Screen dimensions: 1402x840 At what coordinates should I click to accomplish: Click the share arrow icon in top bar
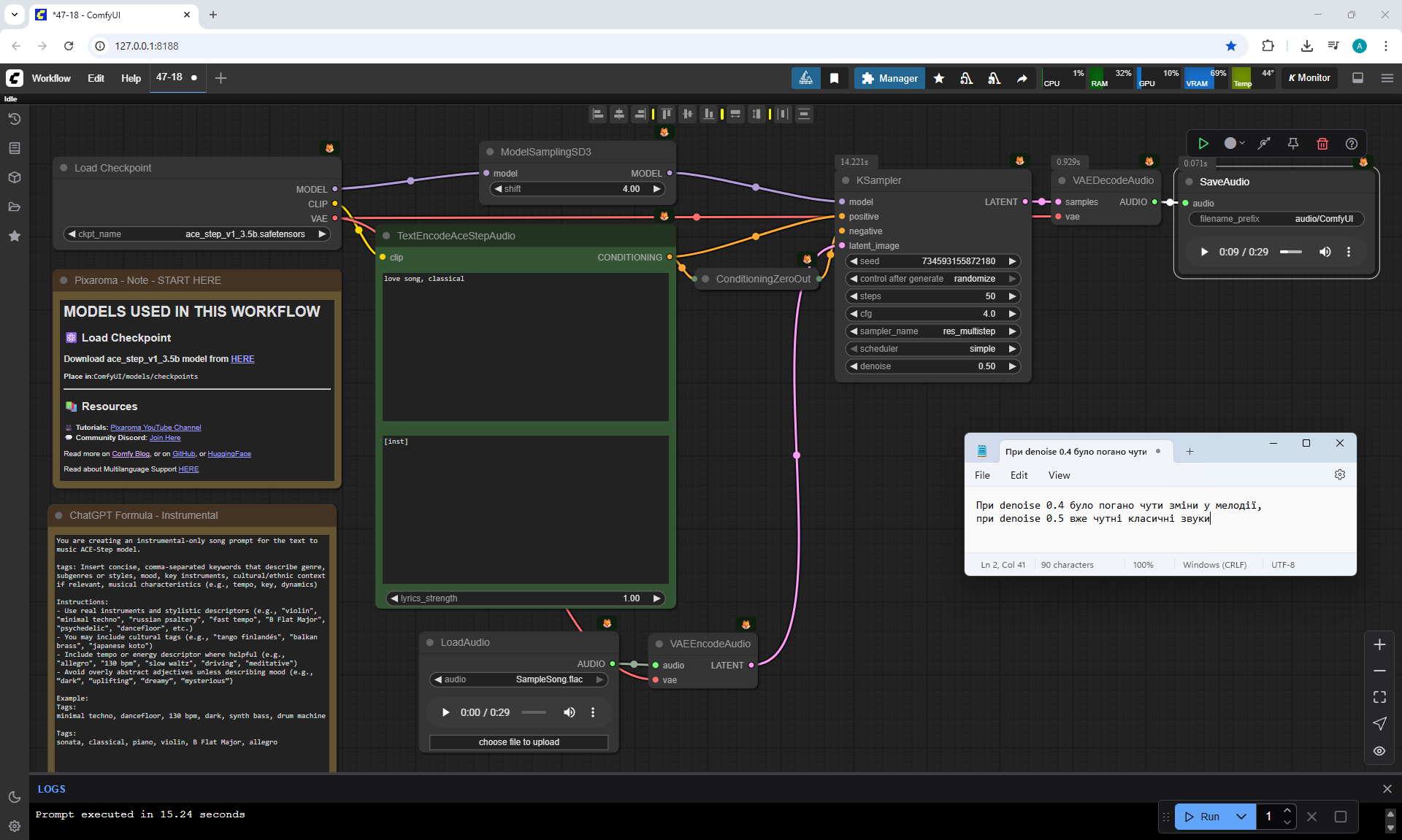pyautogui.click(x=1022, y=78)
